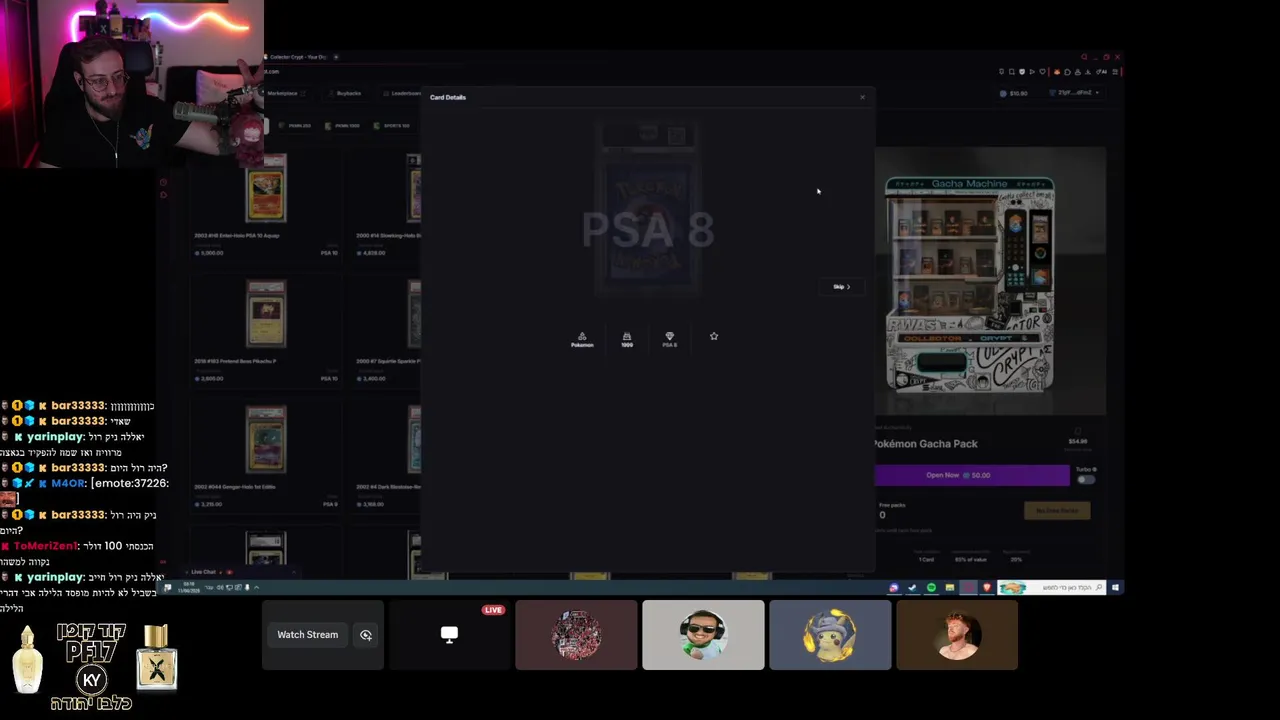1280x720 pixels.
Task: Select the sunglasses avatar participant tile
Action: coord(703,635)
